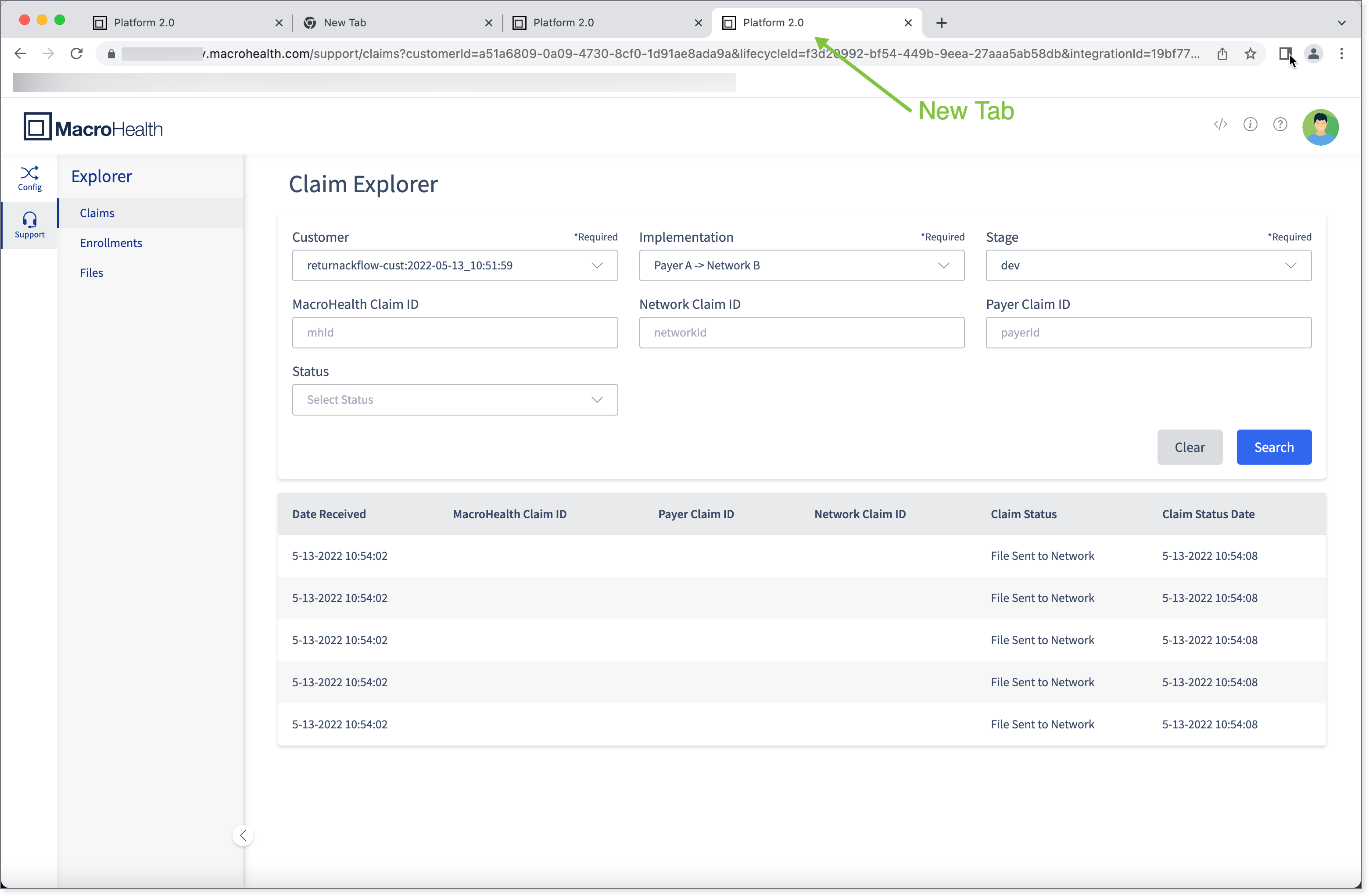Screen dimensions: 1369x896
Task: Click the MacroHealth logo
Action: coord(93,127)
